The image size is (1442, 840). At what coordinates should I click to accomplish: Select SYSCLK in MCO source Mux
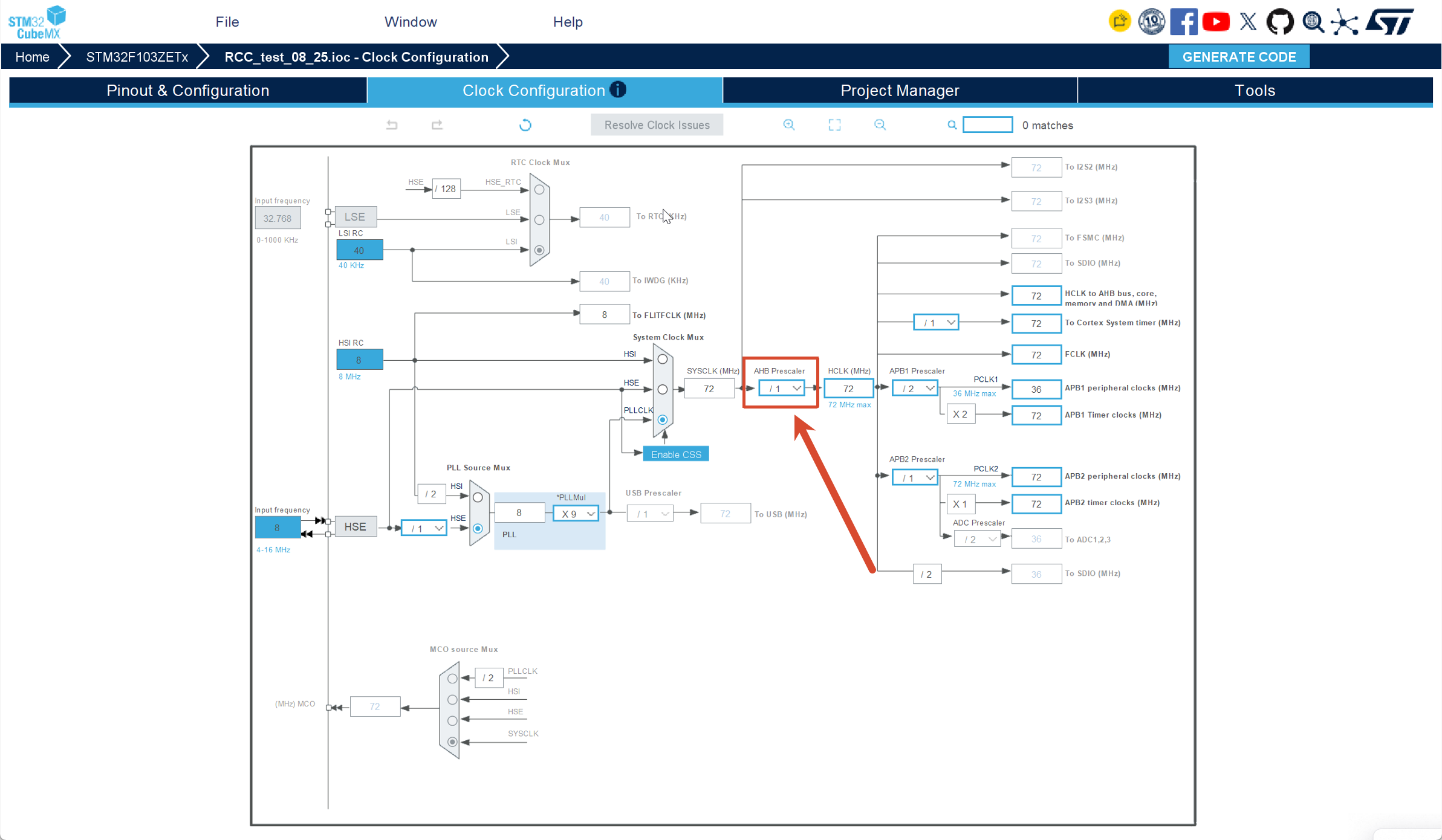click(452, 741)
